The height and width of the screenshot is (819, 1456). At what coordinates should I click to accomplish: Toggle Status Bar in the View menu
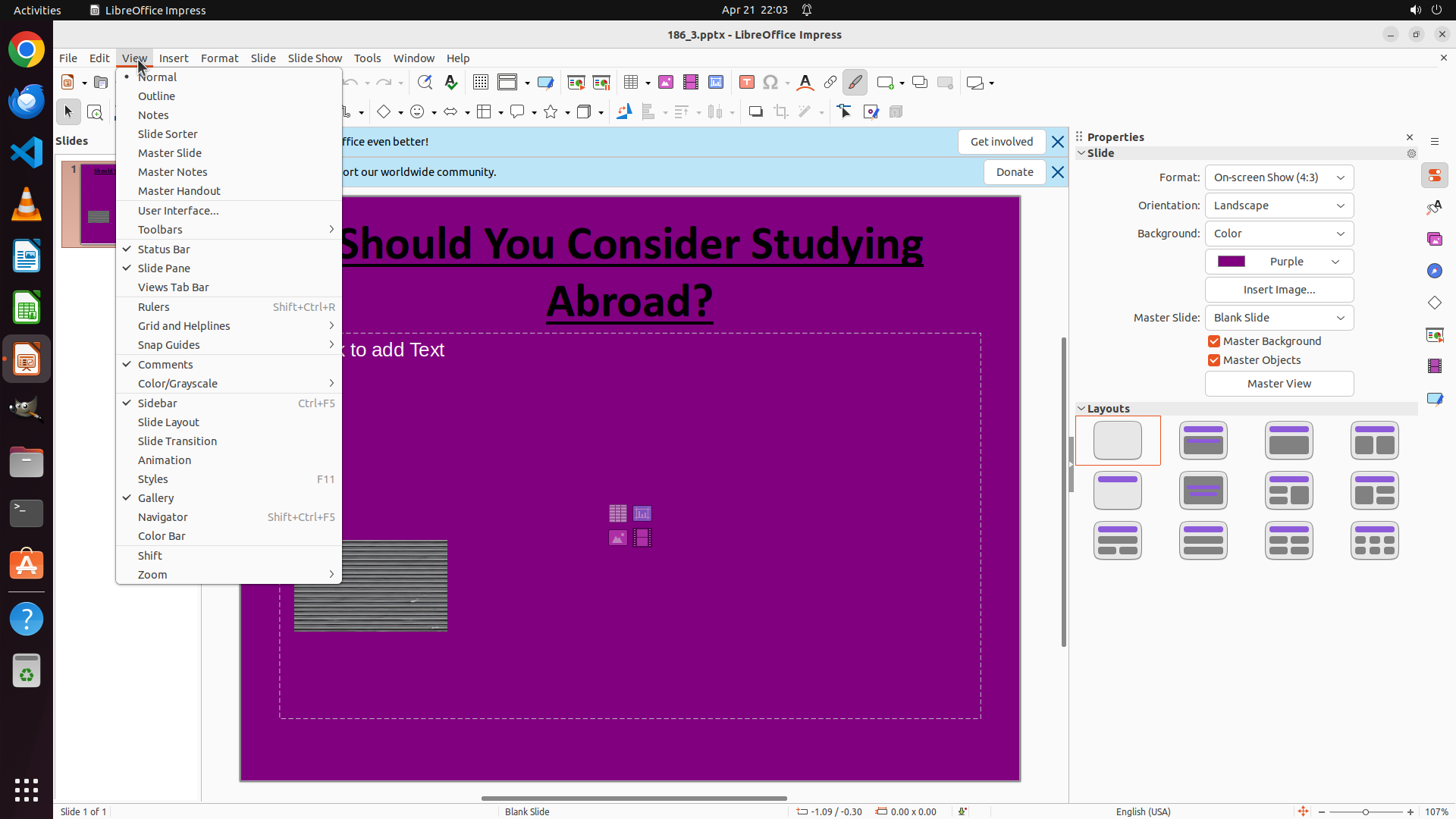pyautogui.click(x=164, y=249)
